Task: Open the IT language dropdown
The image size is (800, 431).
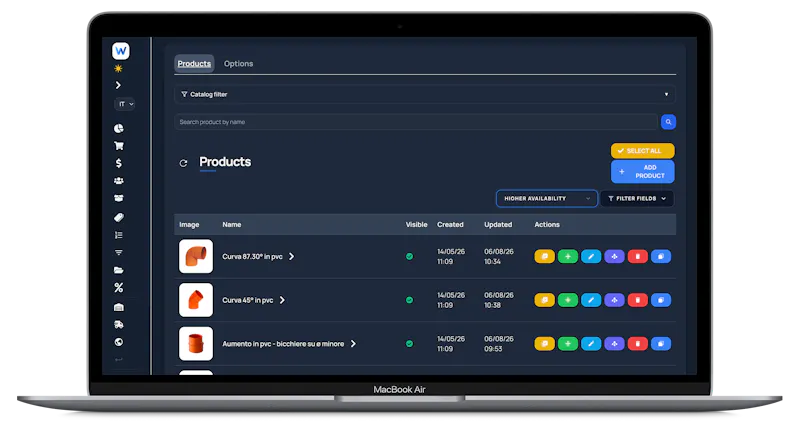Action: (x=124, y=104)
